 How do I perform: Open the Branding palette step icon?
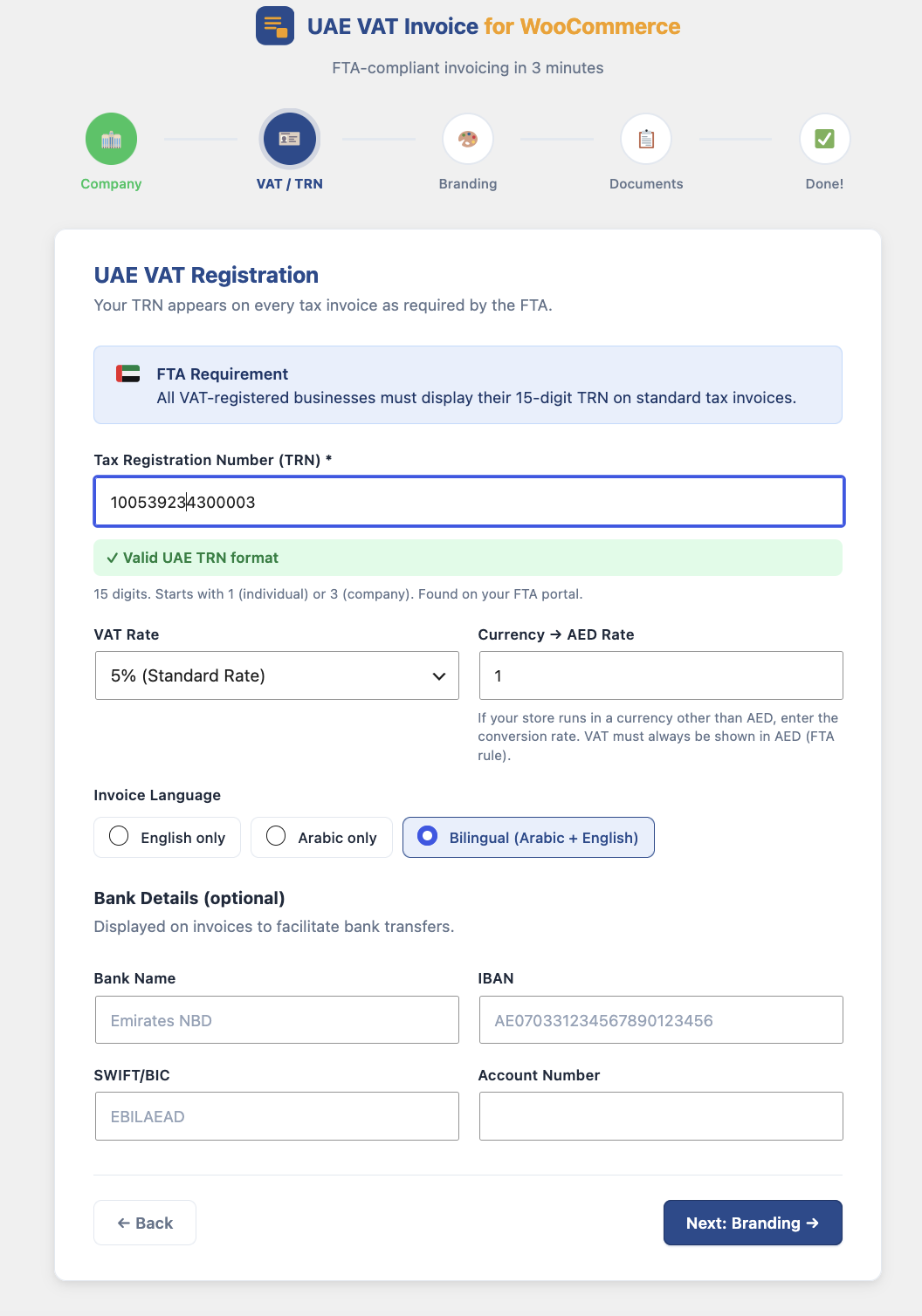(468, 139)
